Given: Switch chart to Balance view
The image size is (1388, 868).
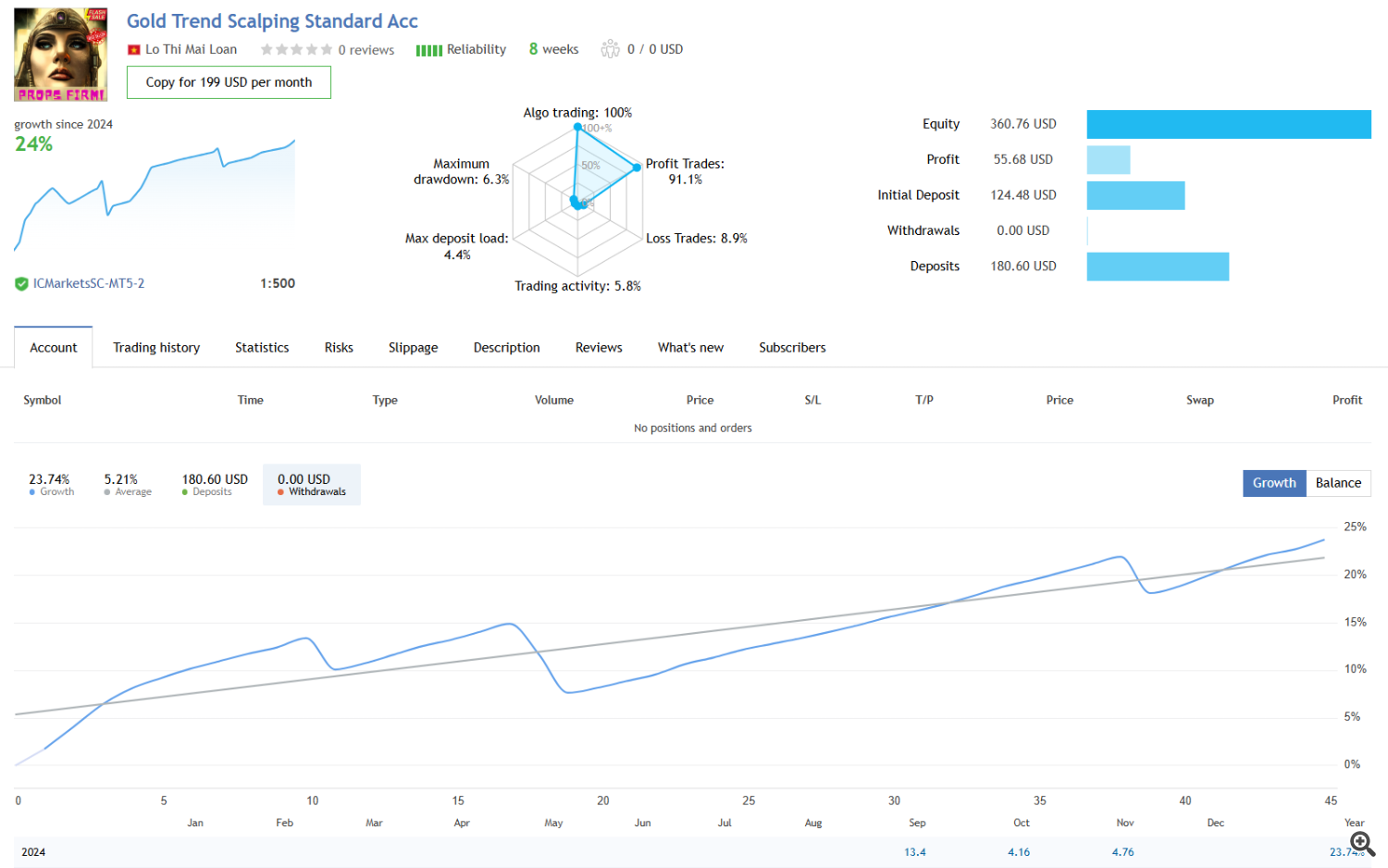Looking at the screenshot, I should coord(1338,483).
